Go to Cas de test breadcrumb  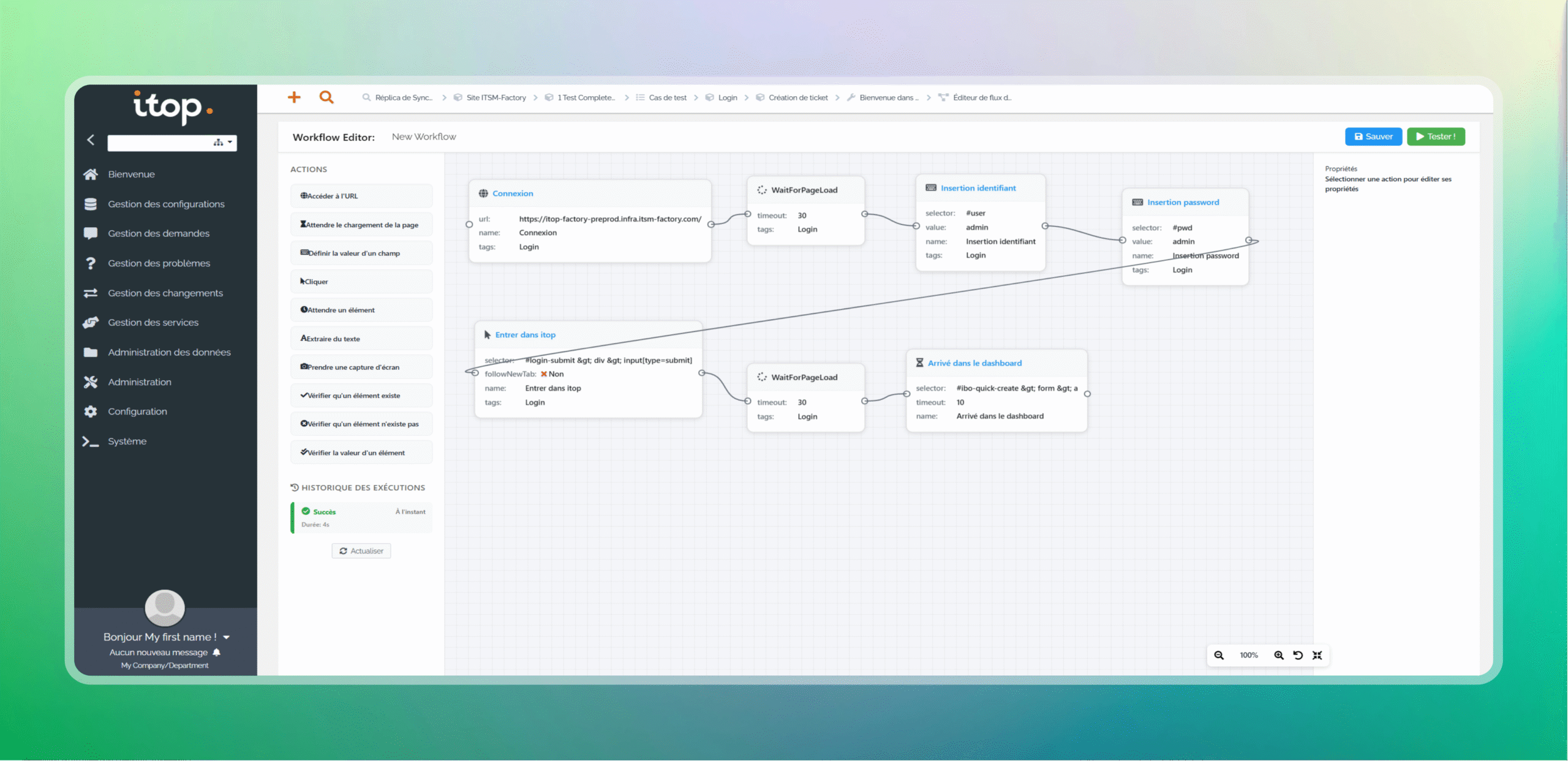667,98
